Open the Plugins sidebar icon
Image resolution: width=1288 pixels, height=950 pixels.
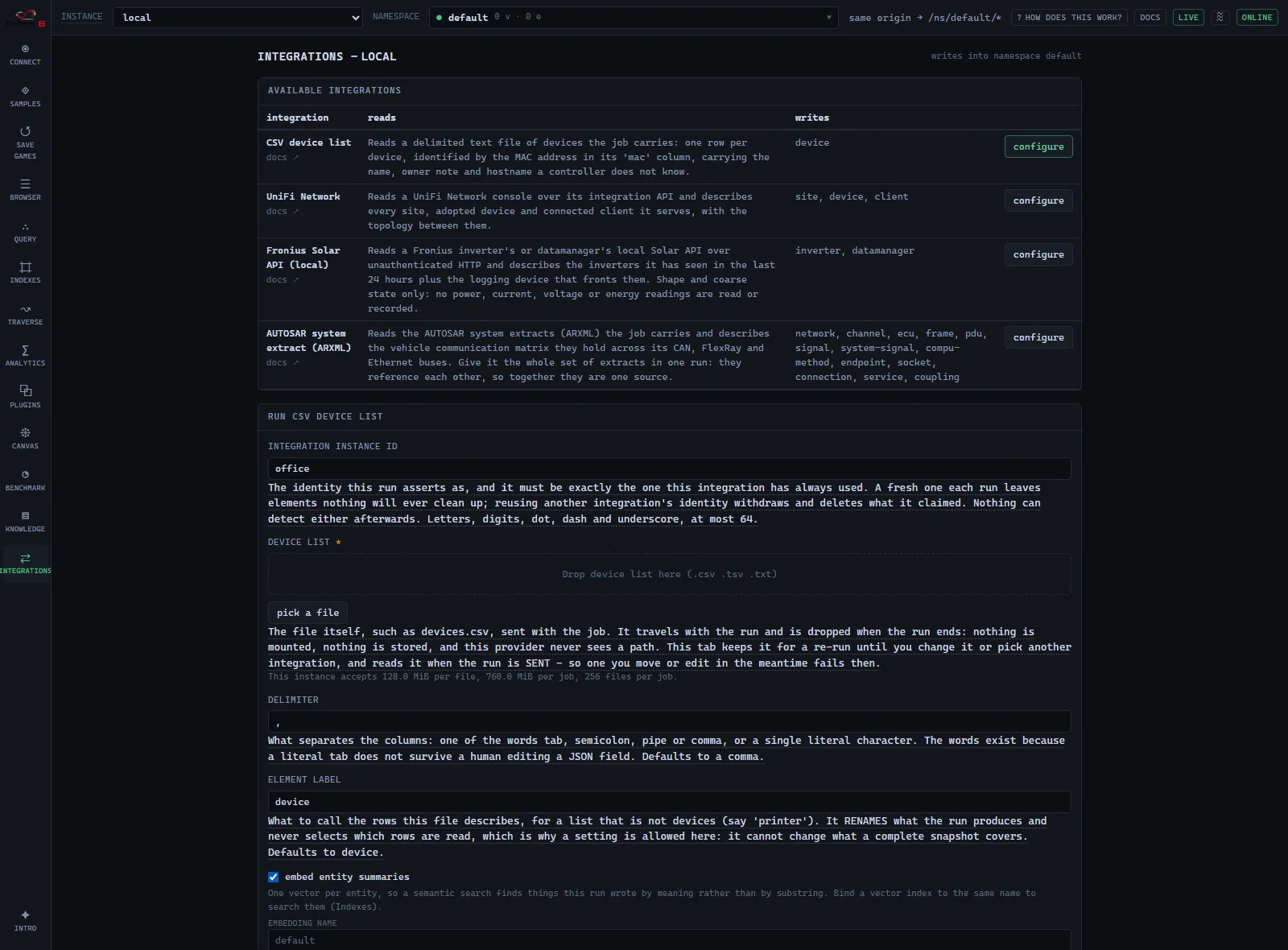click(x=25, y=398)
